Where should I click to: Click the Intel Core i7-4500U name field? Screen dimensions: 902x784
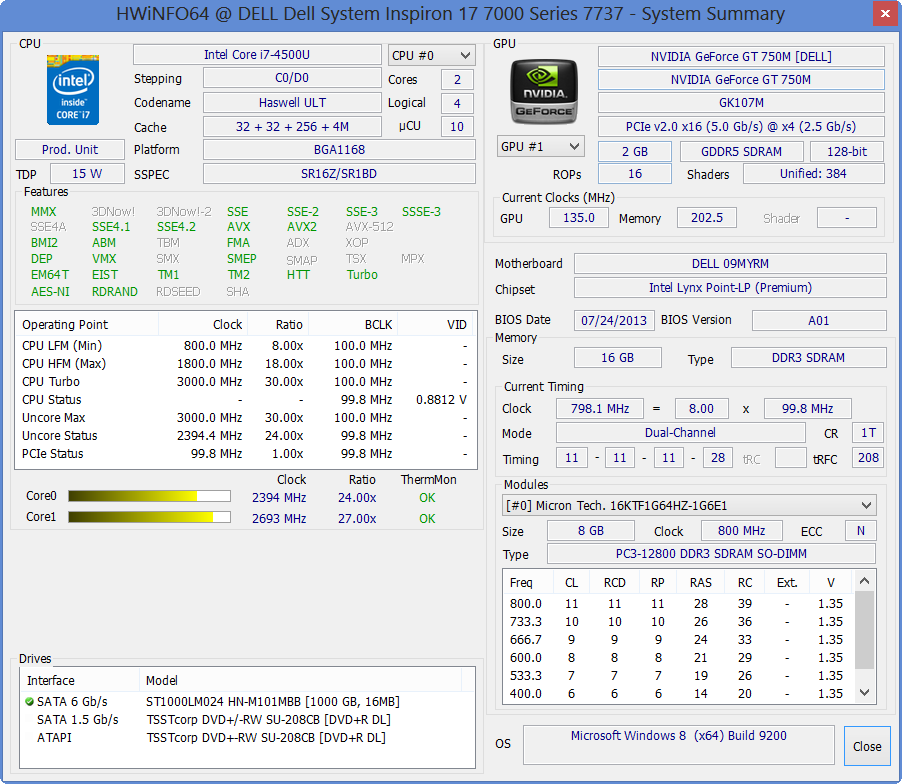257,55
